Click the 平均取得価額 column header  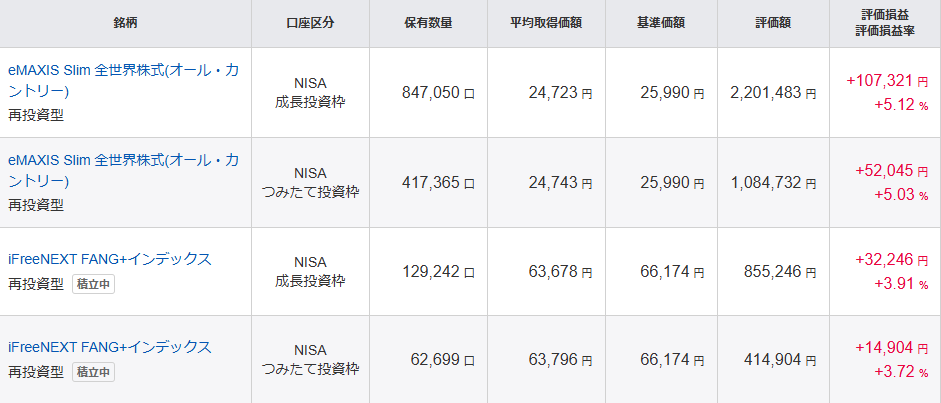click(546, 23)
